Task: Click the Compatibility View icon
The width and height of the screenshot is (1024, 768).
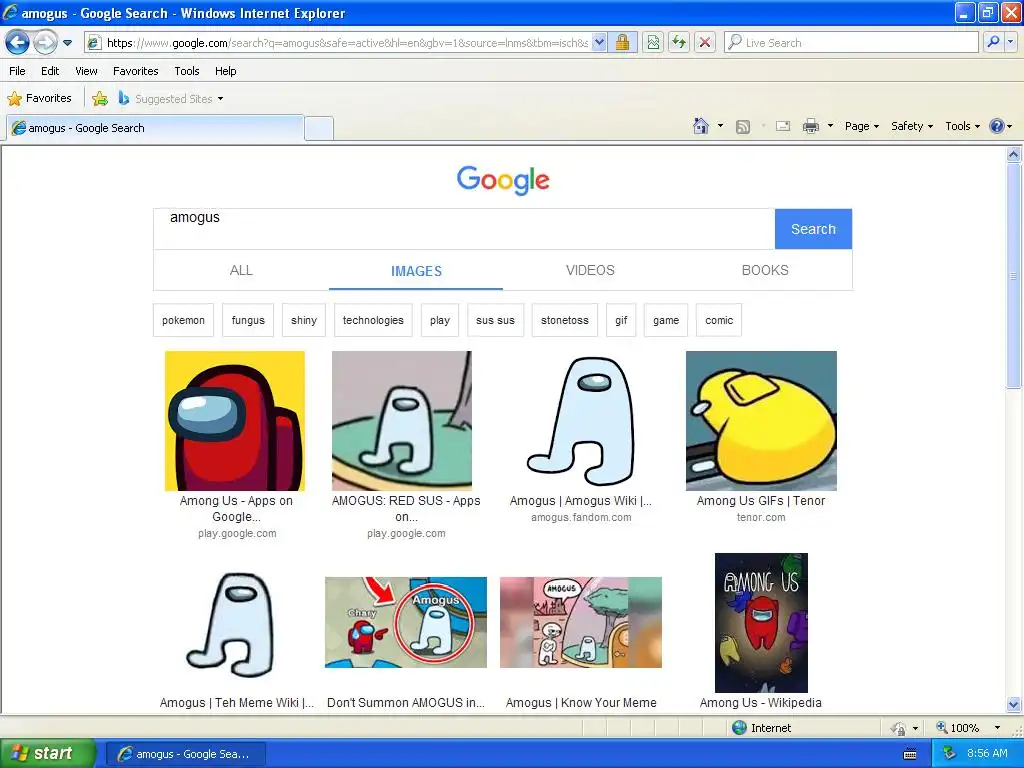Action: pos(653,43)
